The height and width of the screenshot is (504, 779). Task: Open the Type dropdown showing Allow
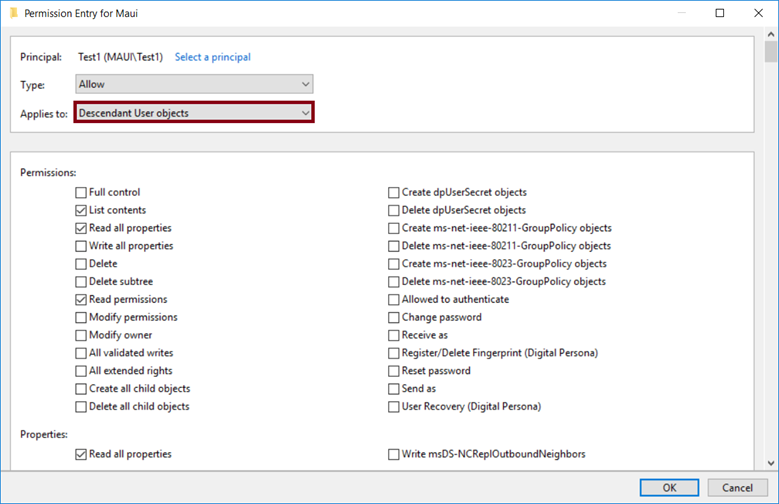tap(195, 85)
